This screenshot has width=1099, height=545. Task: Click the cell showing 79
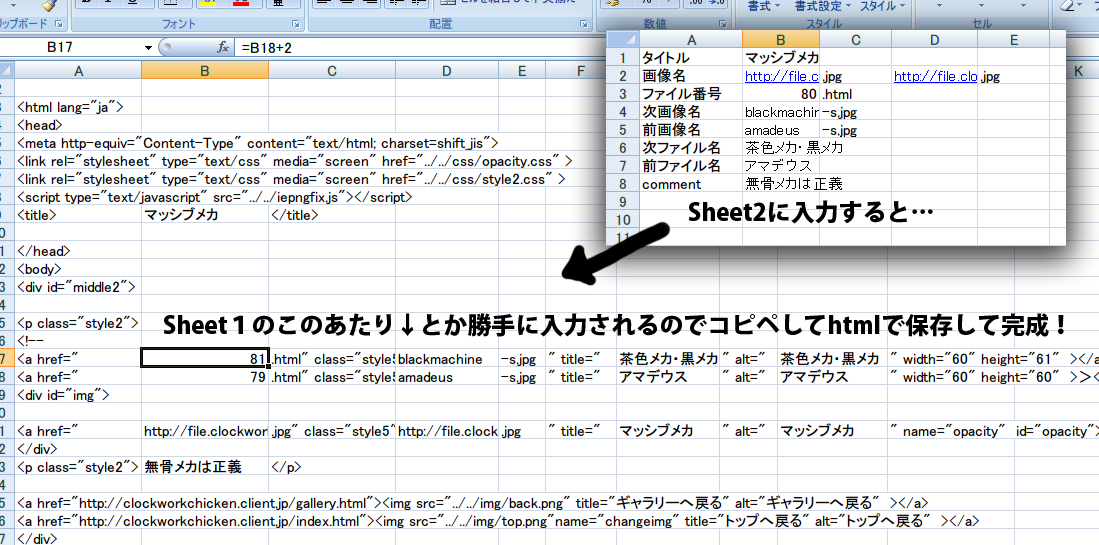click(x=205, y=378)
